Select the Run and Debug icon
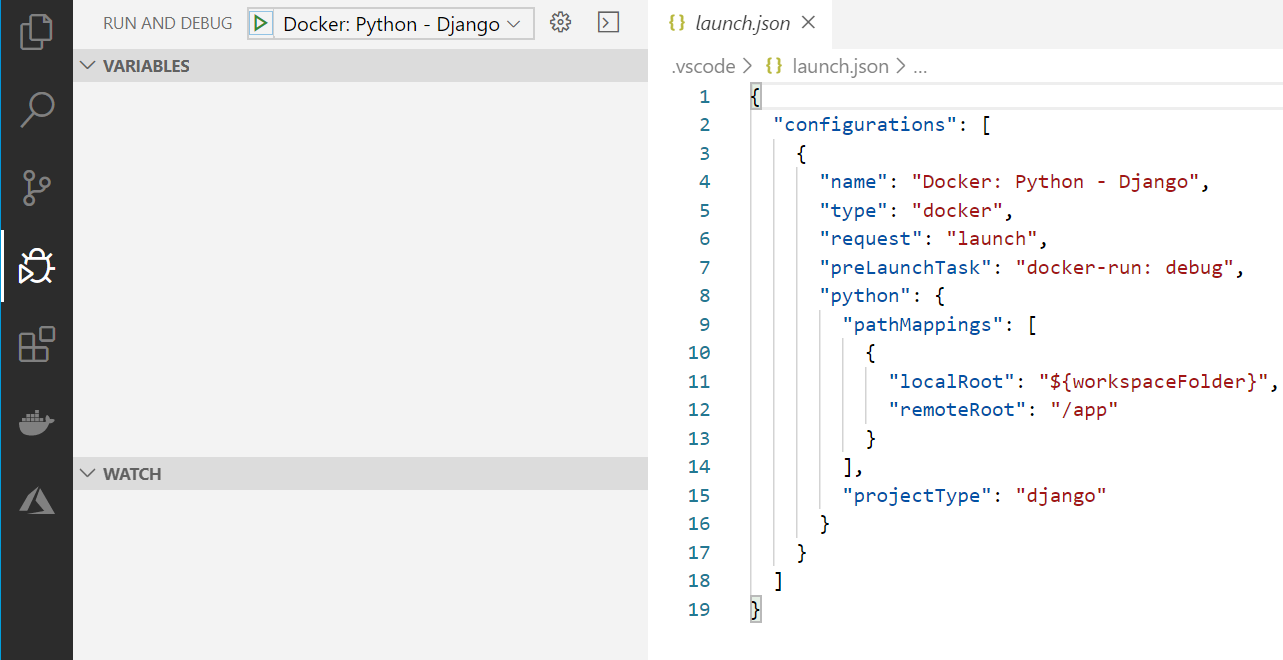This screenshot has height=660, width=1283. point(37,266)
